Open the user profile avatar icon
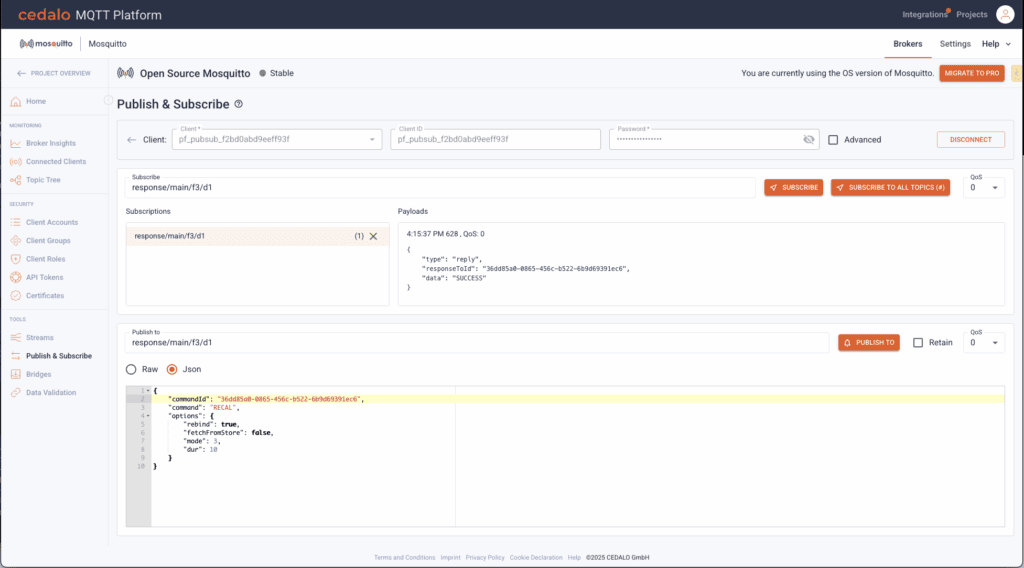The width and height of the screenshot is (1024, 568). tap(1005, 14)
